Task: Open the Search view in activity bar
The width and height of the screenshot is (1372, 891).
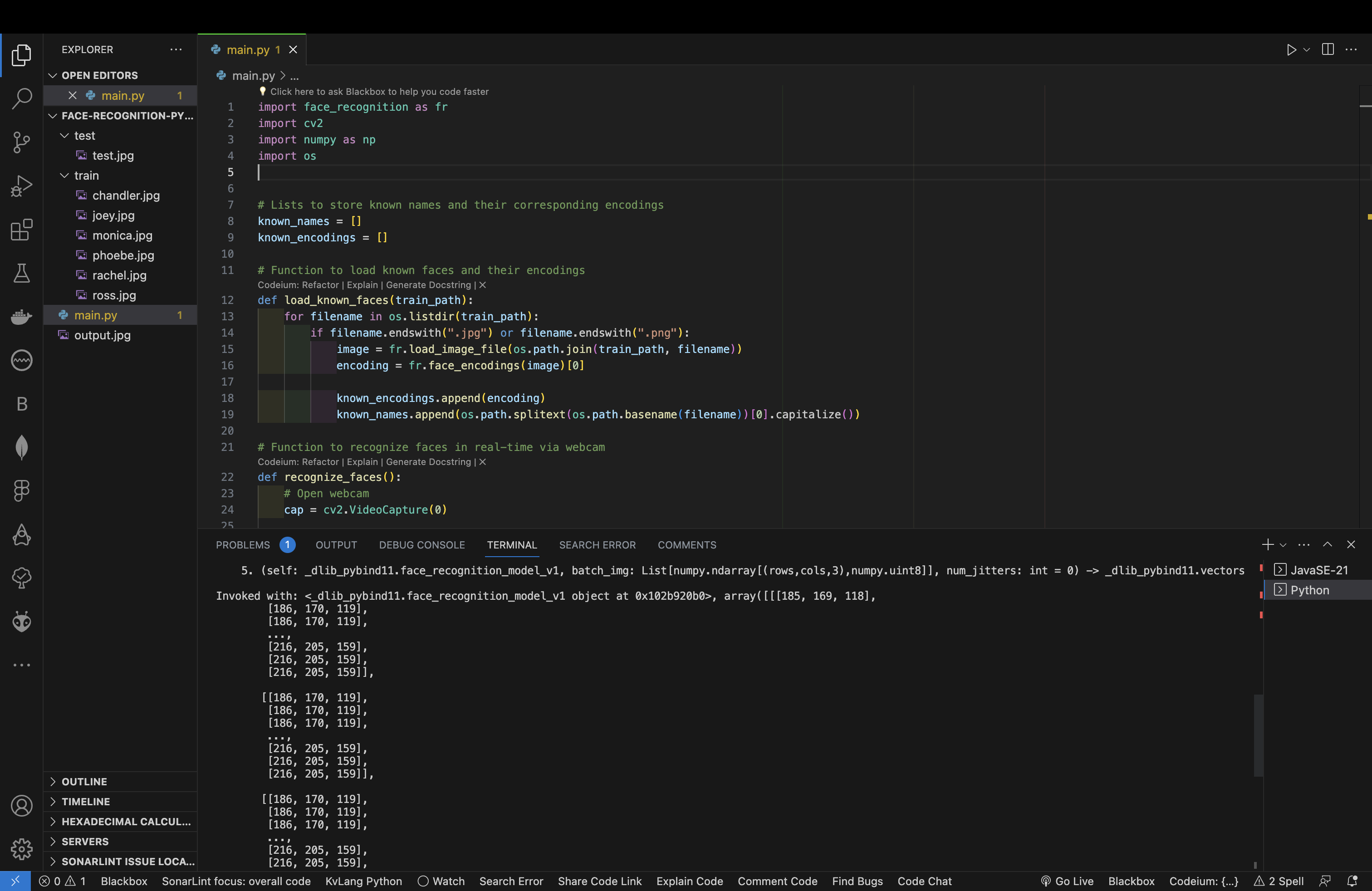Action: click(x=21, y=98)
